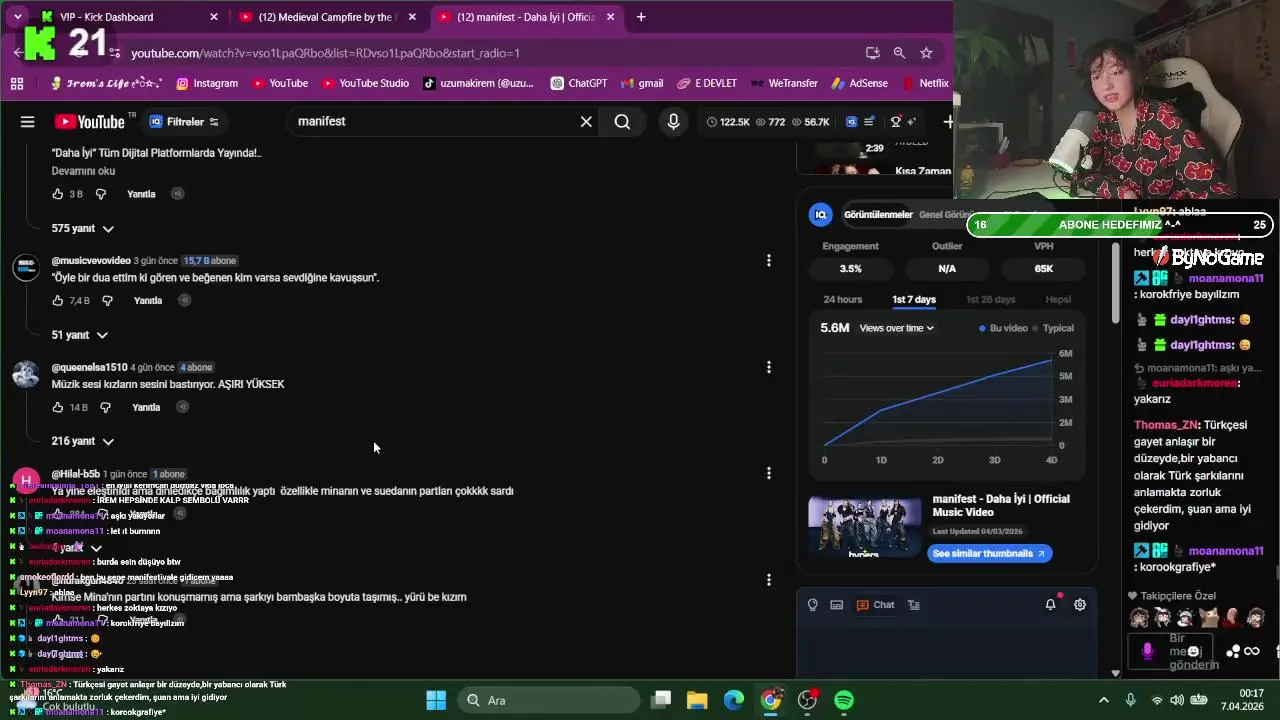Open File Explorer from taskbar

697,700
